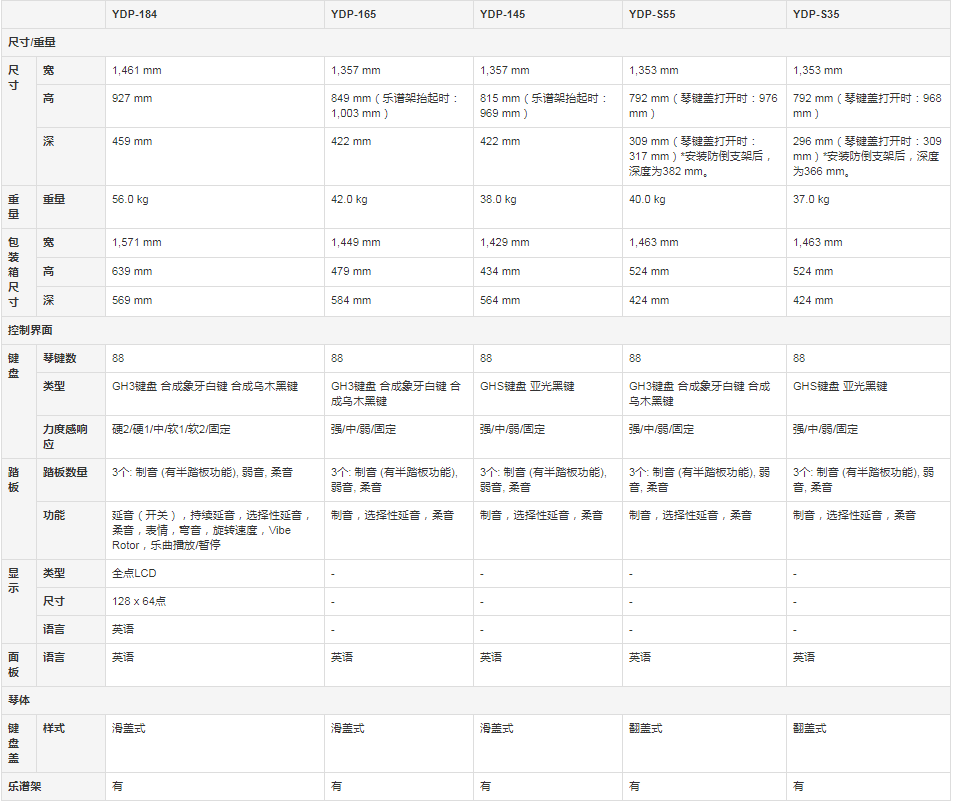Image resolution: width=953 pixels, height=801 pixels.
Task: Click the 479 mm package height cell
Action: (x=399, y=272)
